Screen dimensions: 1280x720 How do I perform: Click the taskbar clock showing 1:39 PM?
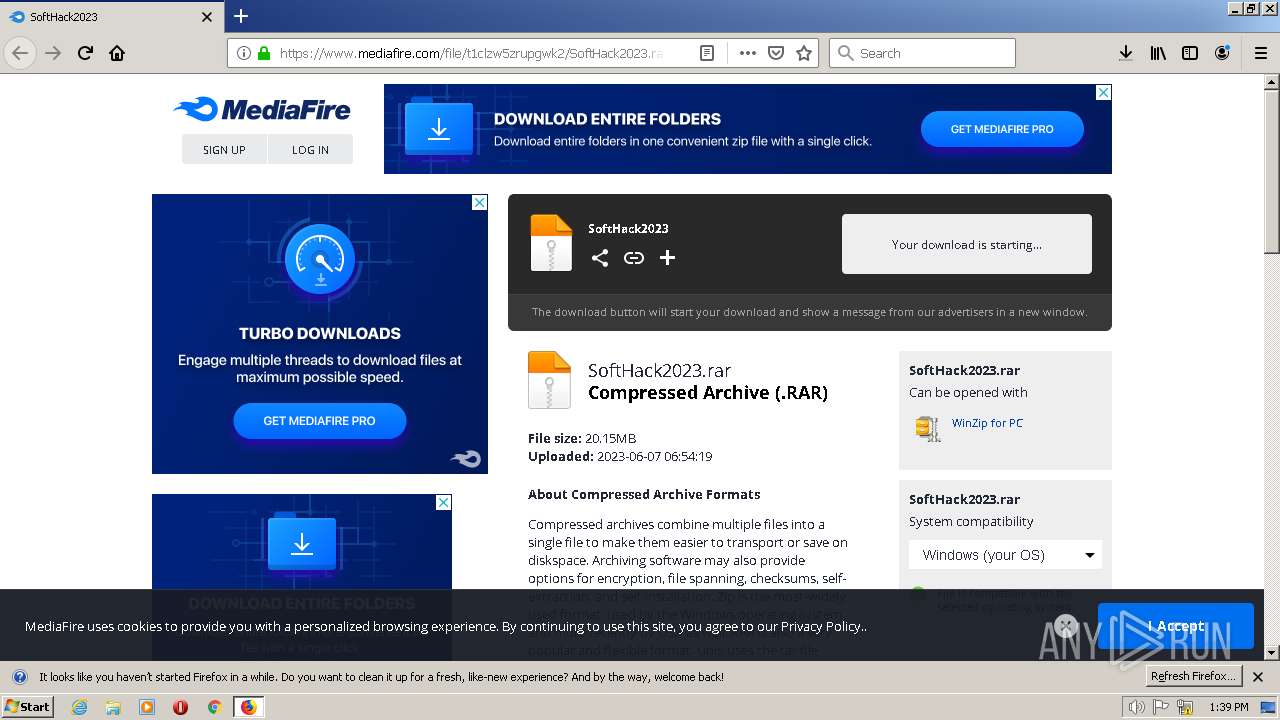[1228, 707]
